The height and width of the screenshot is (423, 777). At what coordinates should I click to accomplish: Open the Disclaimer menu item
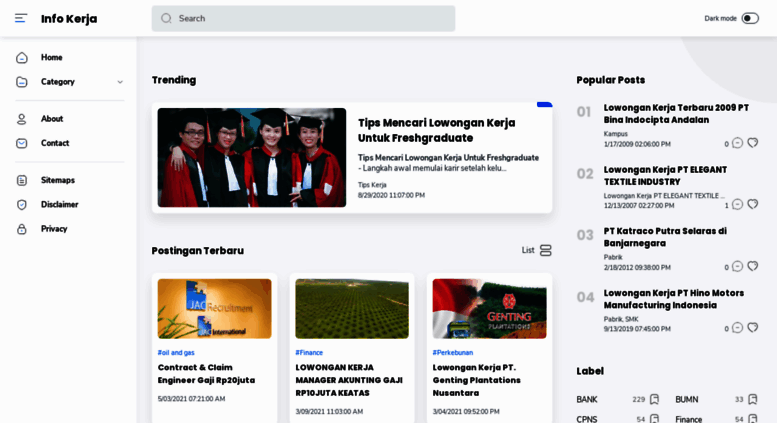tap(59, 205)
